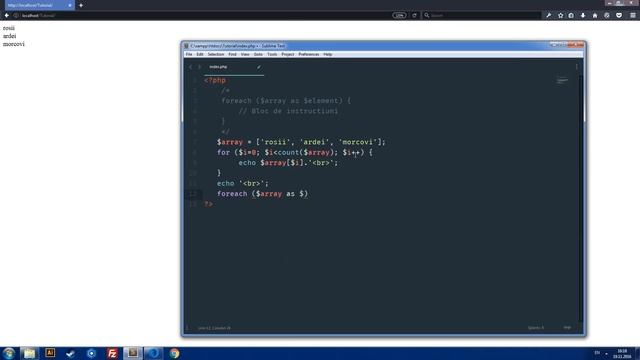
Task: Click the Spaces indentation setting in the status bar
Action: click(x=536, y=328)
